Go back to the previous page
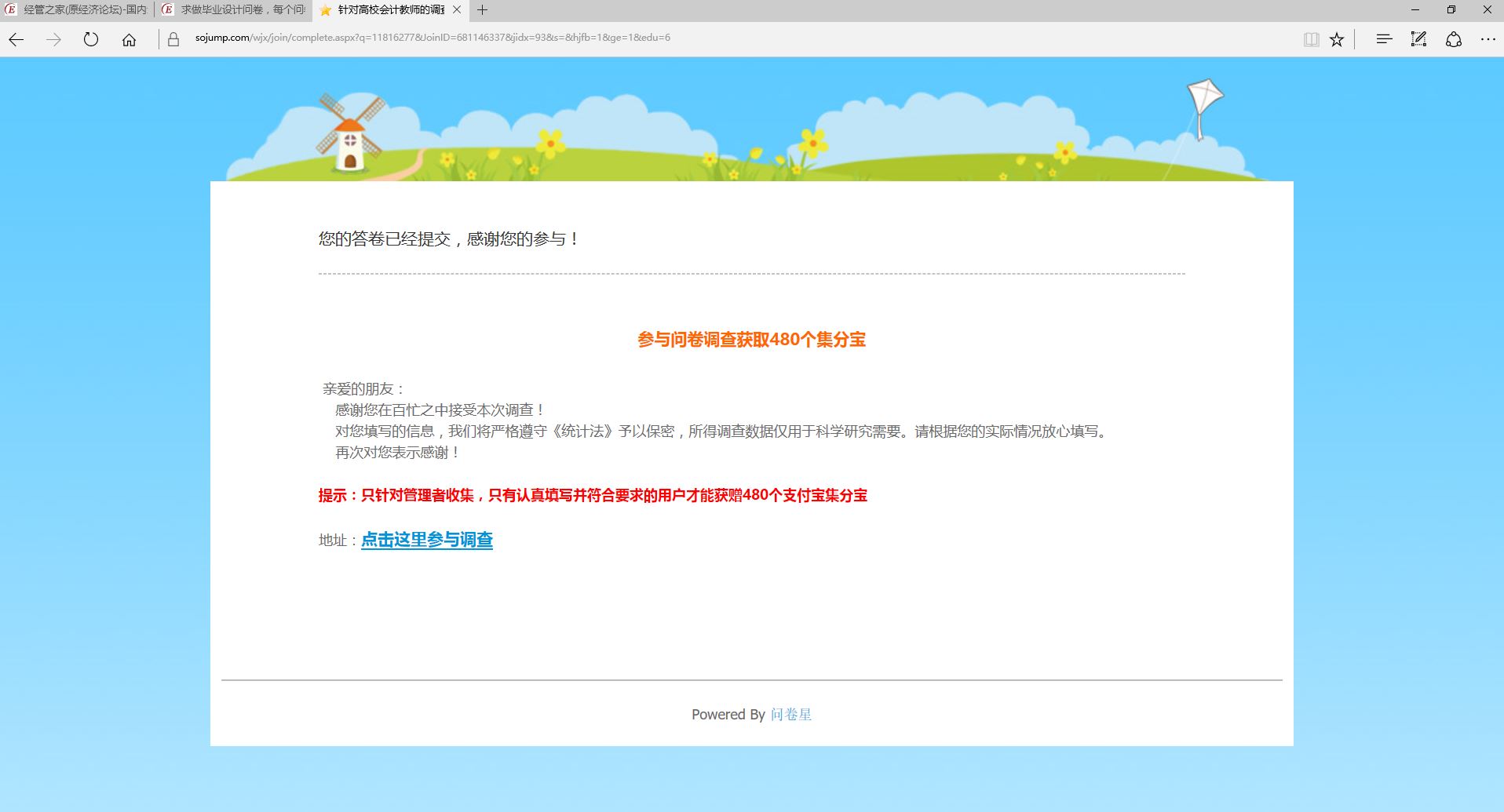 click(16, 39)
